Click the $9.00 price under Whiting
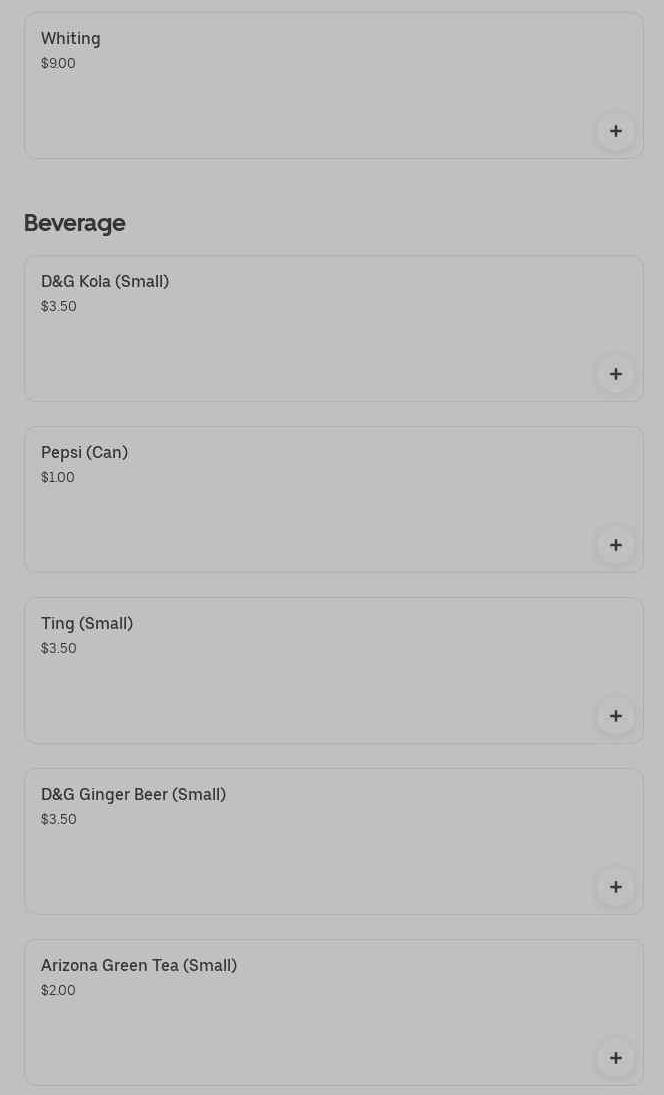Screen dimensions: 664x1095 click(x=58, y=64)
